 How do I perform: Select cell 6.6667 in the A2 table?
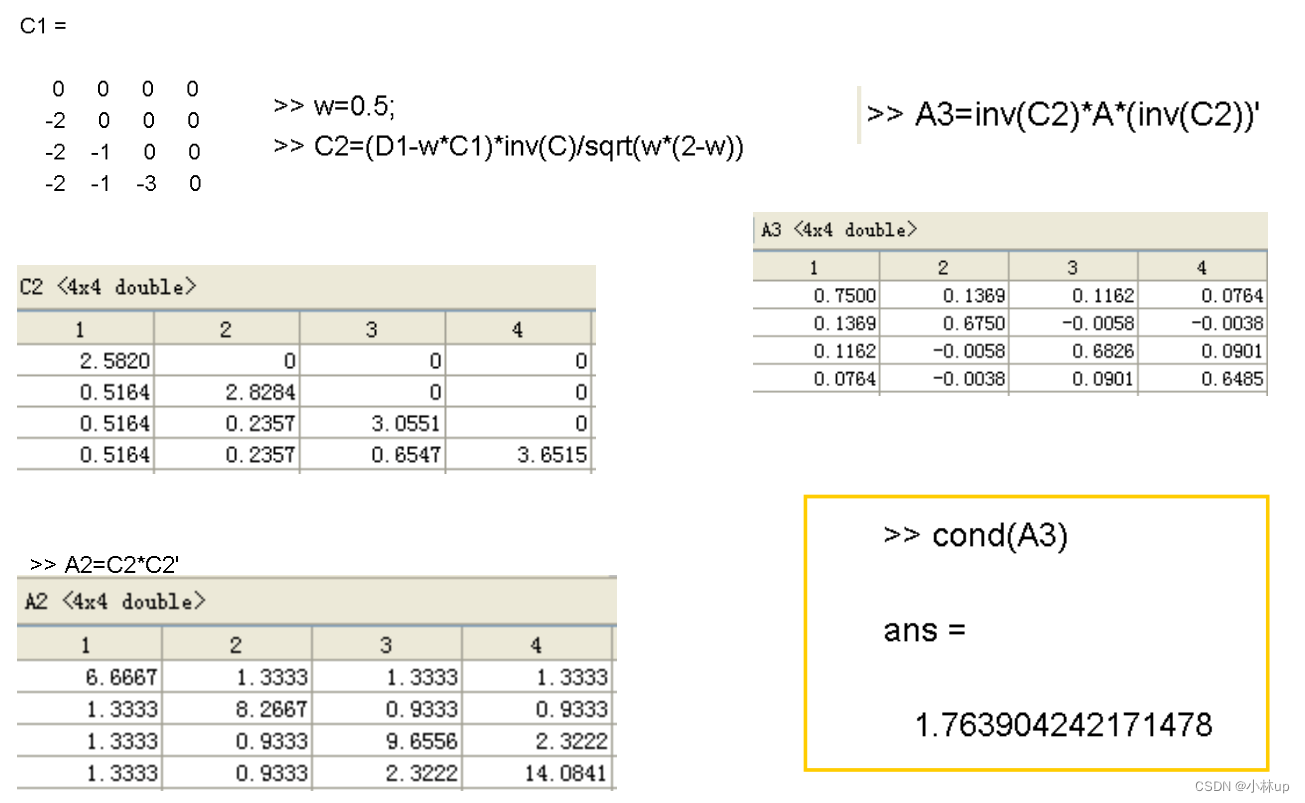point(90,677)
